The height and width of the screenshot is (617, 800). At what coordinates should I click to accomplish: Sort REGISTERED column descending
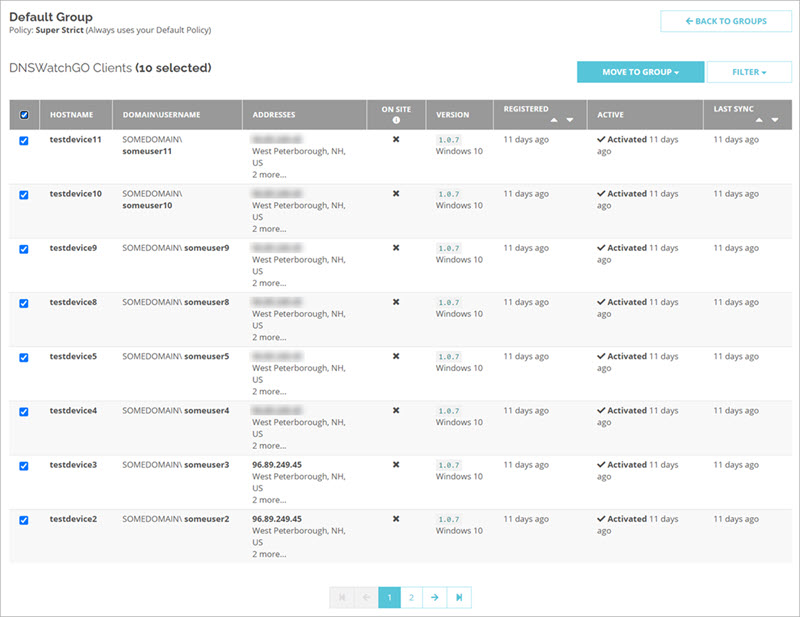(568, 118)
